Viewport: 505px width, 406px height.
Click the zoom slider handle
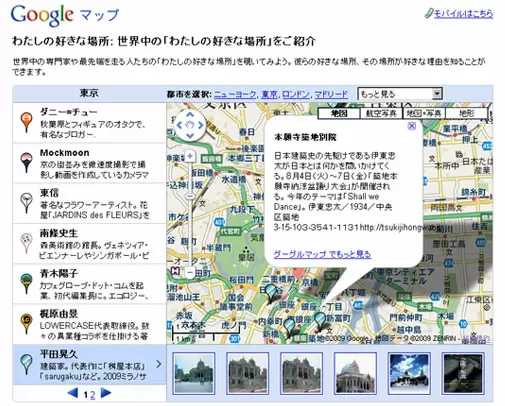[190, 196]
